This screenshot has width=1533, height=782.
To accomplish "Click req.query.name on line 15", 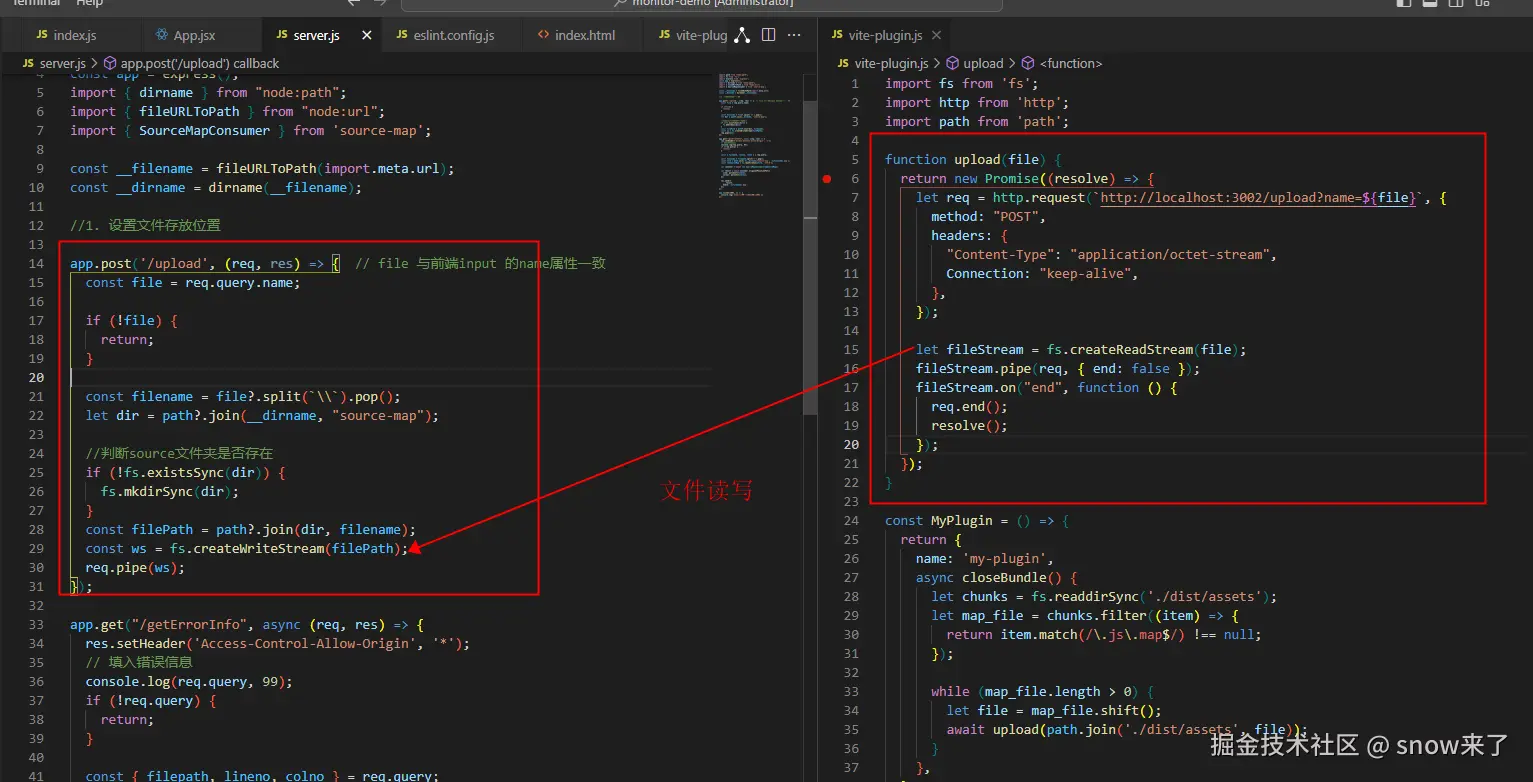I will [x=239, y=283].
